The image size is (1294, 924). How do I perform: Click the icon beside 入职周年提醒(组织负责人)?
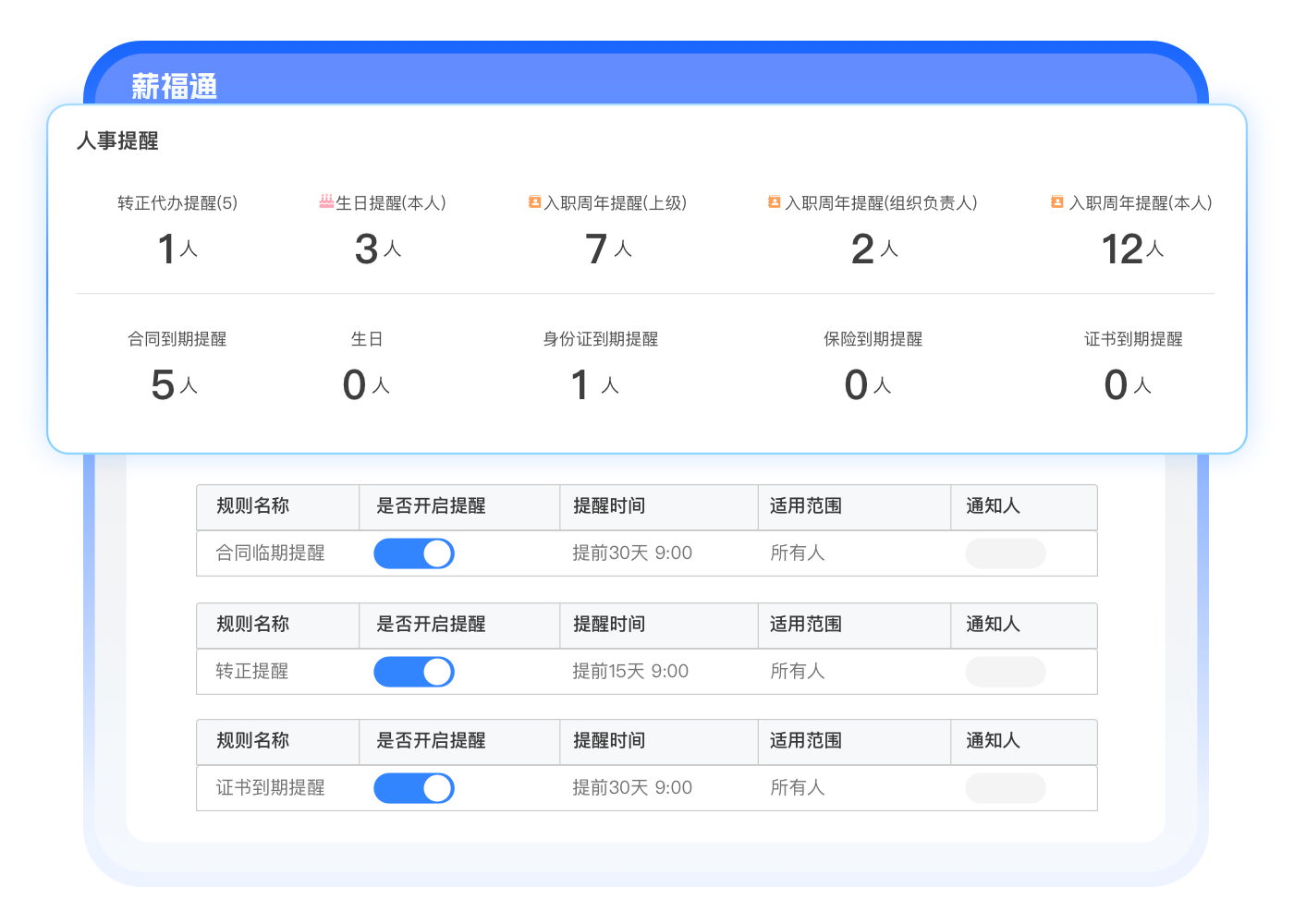click(x=775, y=201)
